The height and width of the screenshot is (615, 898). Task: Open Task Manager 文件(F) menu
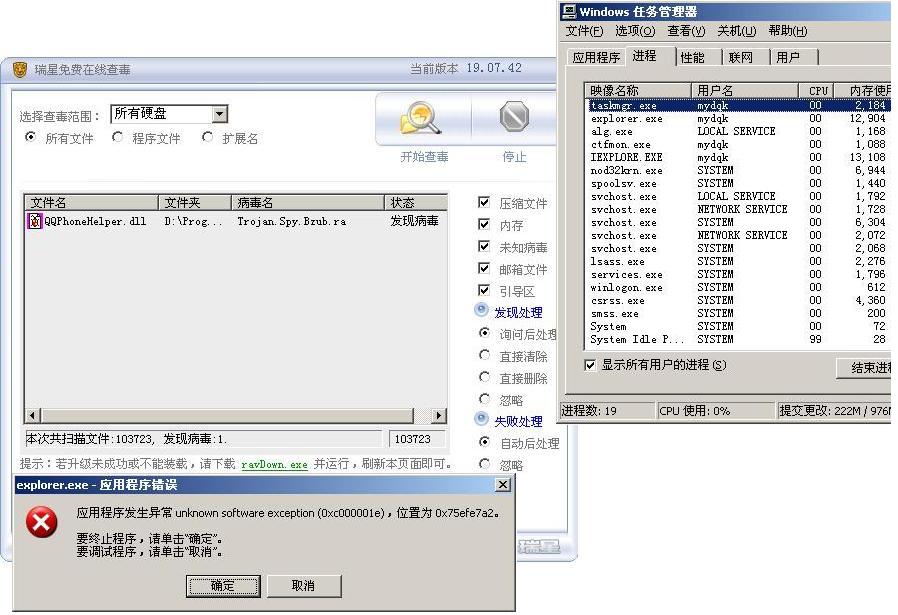584,31
